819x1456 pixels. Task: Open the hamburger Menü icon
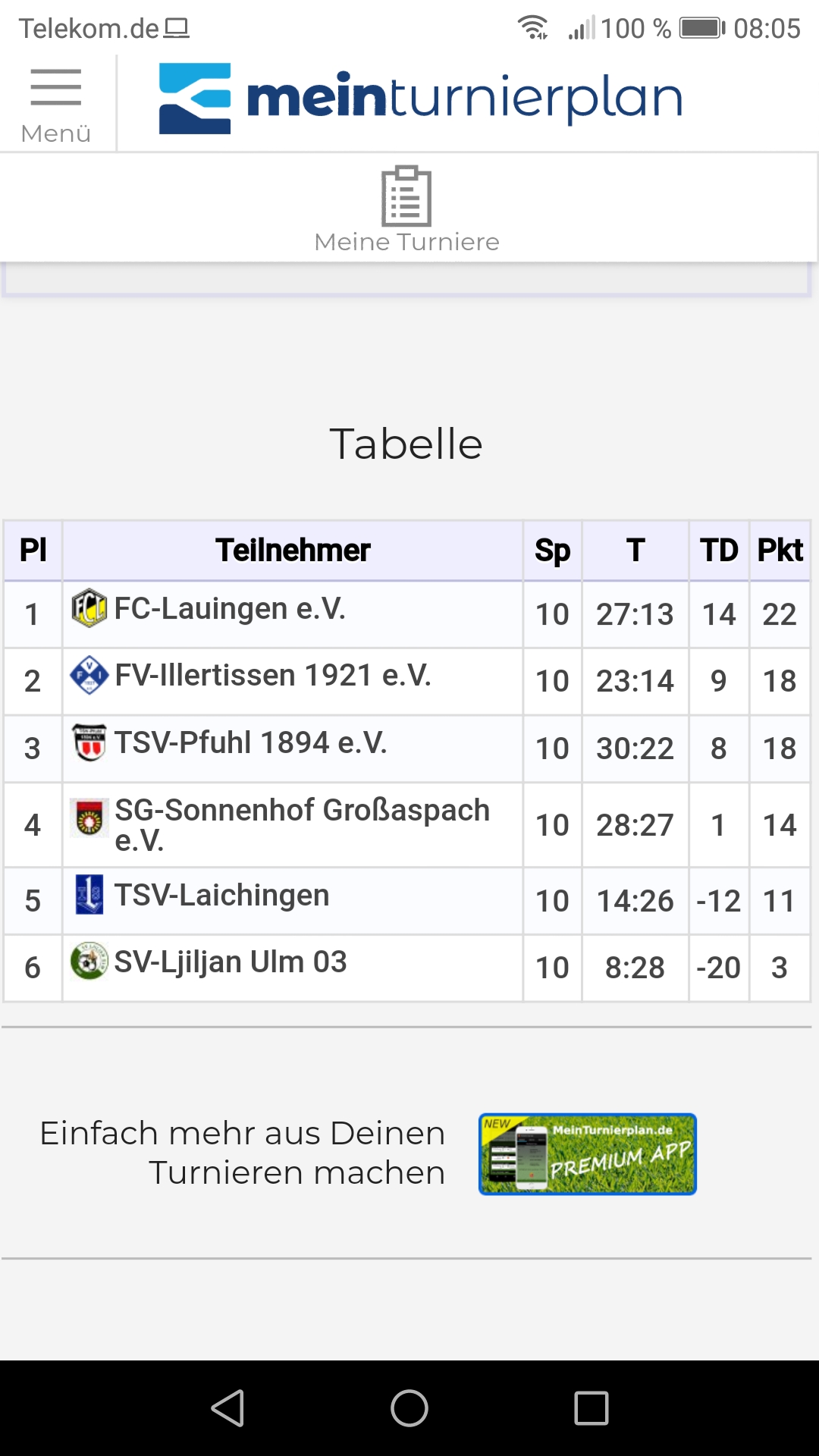pos(55,87)
